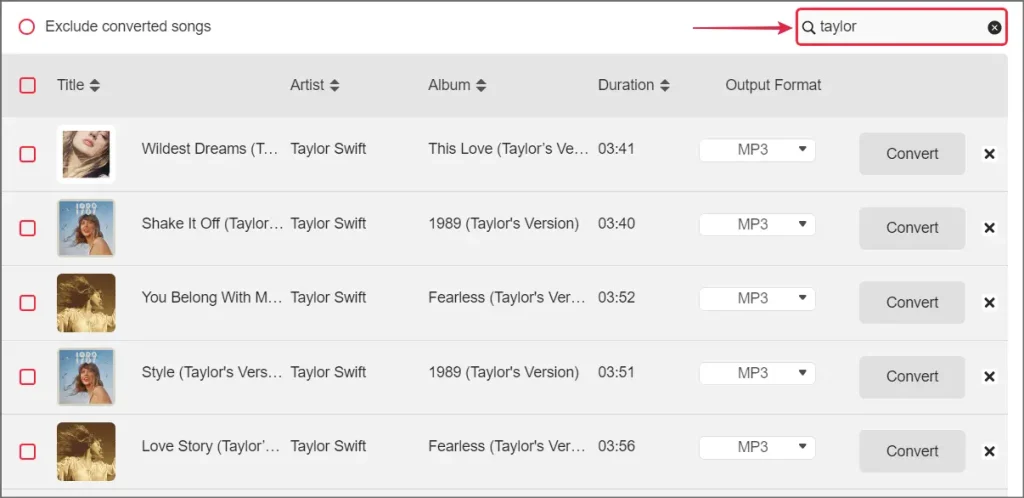Sort by Artist column arrows
Screen dimensions: 1024x498
[x=334, y=86]
